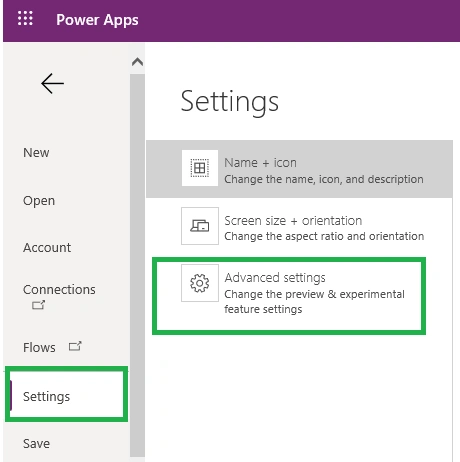Screen dimensions: 460x462
Task: Click the sidebar scroll-up chevron
Action: [x=137, y=62]
